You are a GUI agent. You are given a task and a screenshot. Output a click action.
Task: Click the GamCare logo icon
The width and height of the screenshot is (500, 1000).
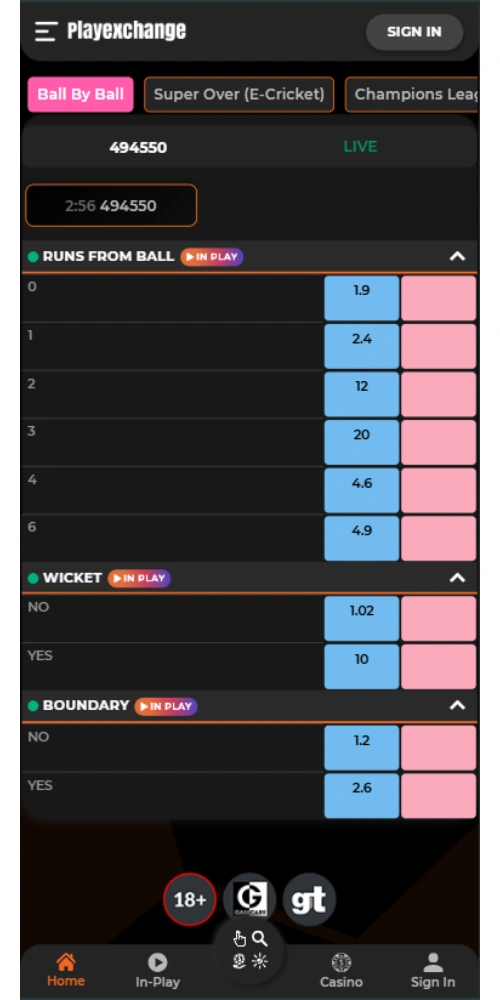[x=249, y=899]
